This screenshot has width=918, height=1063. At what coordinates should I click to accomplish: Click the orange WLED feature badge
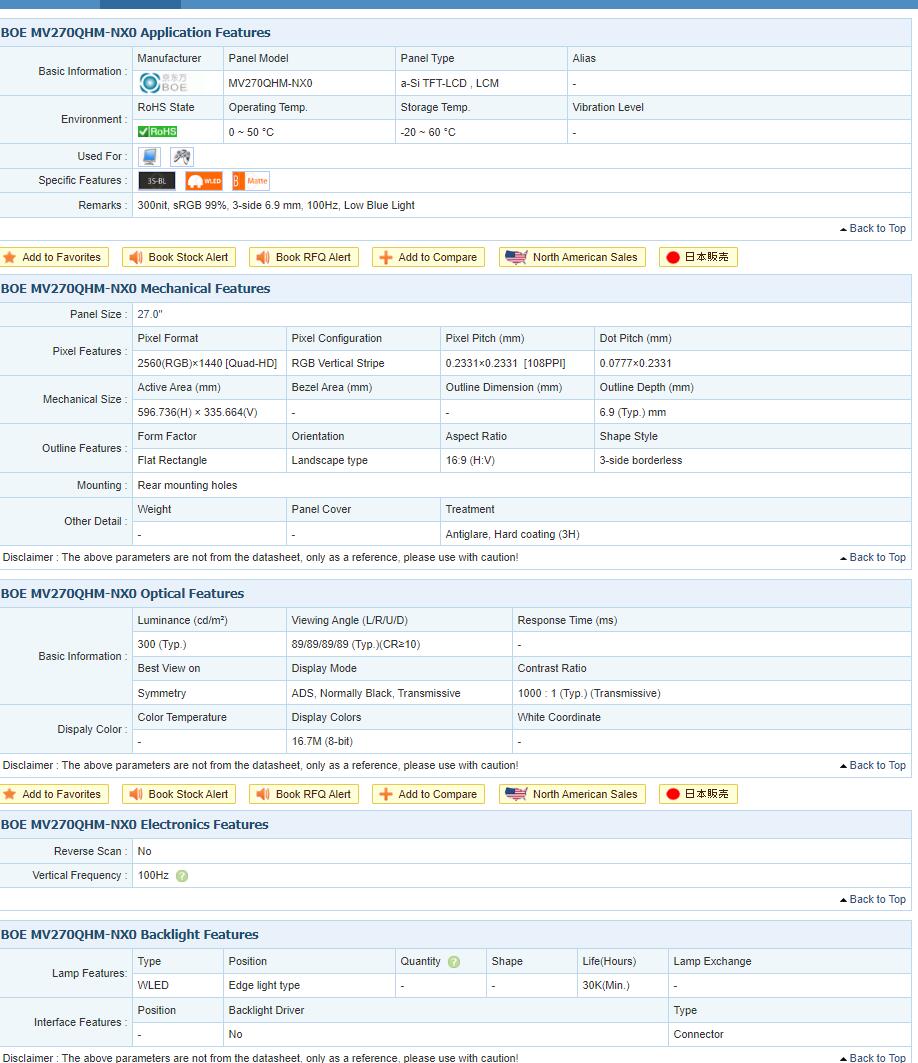204,181
